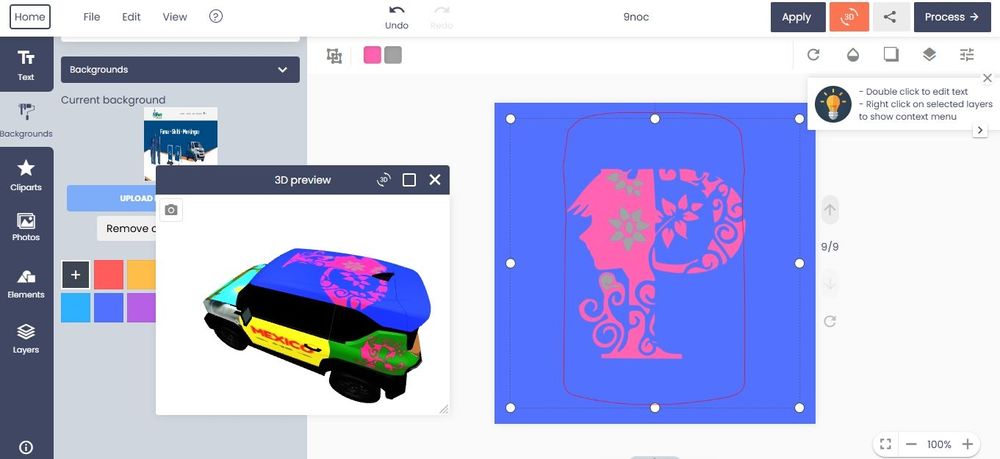Select the Elements sidebar tool
The width and height of the screenshot is (1000, 459).
coord(26,283)
